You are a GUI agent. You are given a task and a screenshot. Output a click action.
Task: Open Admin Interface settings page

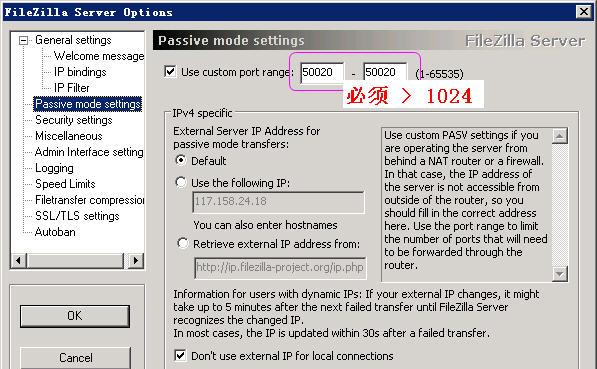click(x=89, y=152)
